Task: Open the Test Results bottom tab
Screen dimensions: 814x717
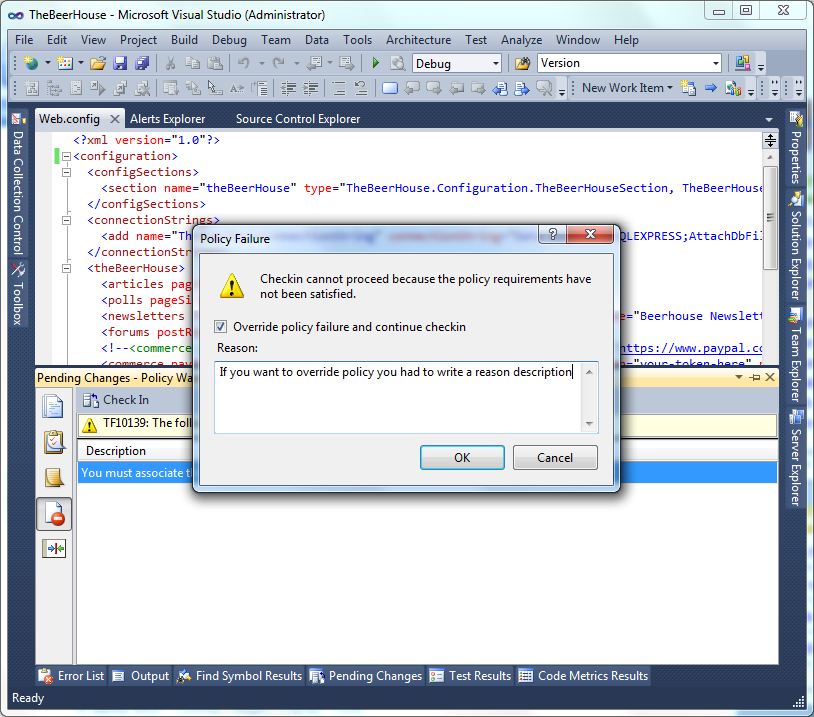Action: click(470, 675)
